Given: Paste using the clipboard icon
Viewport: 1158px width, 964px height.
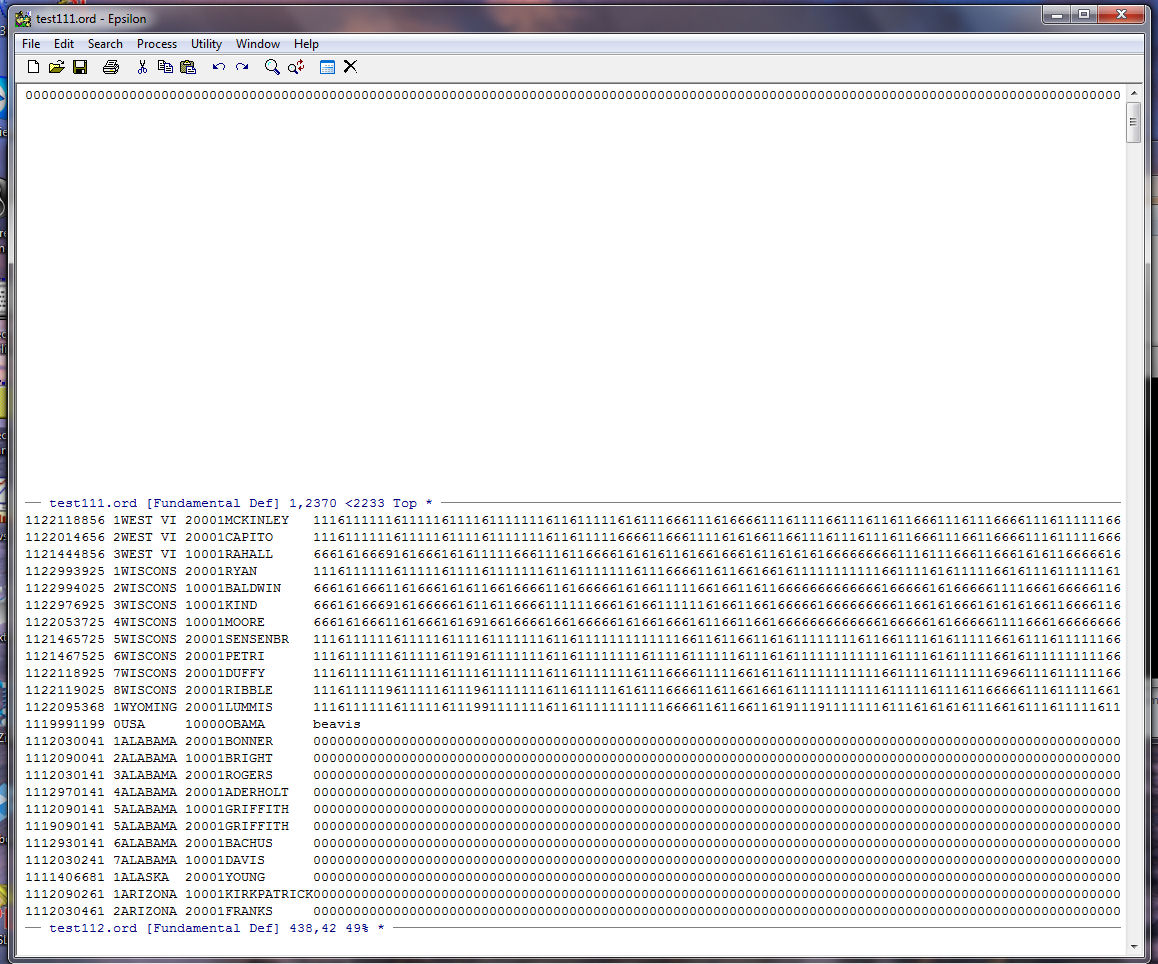Looking at the screenshot, I should pos(188,67).
